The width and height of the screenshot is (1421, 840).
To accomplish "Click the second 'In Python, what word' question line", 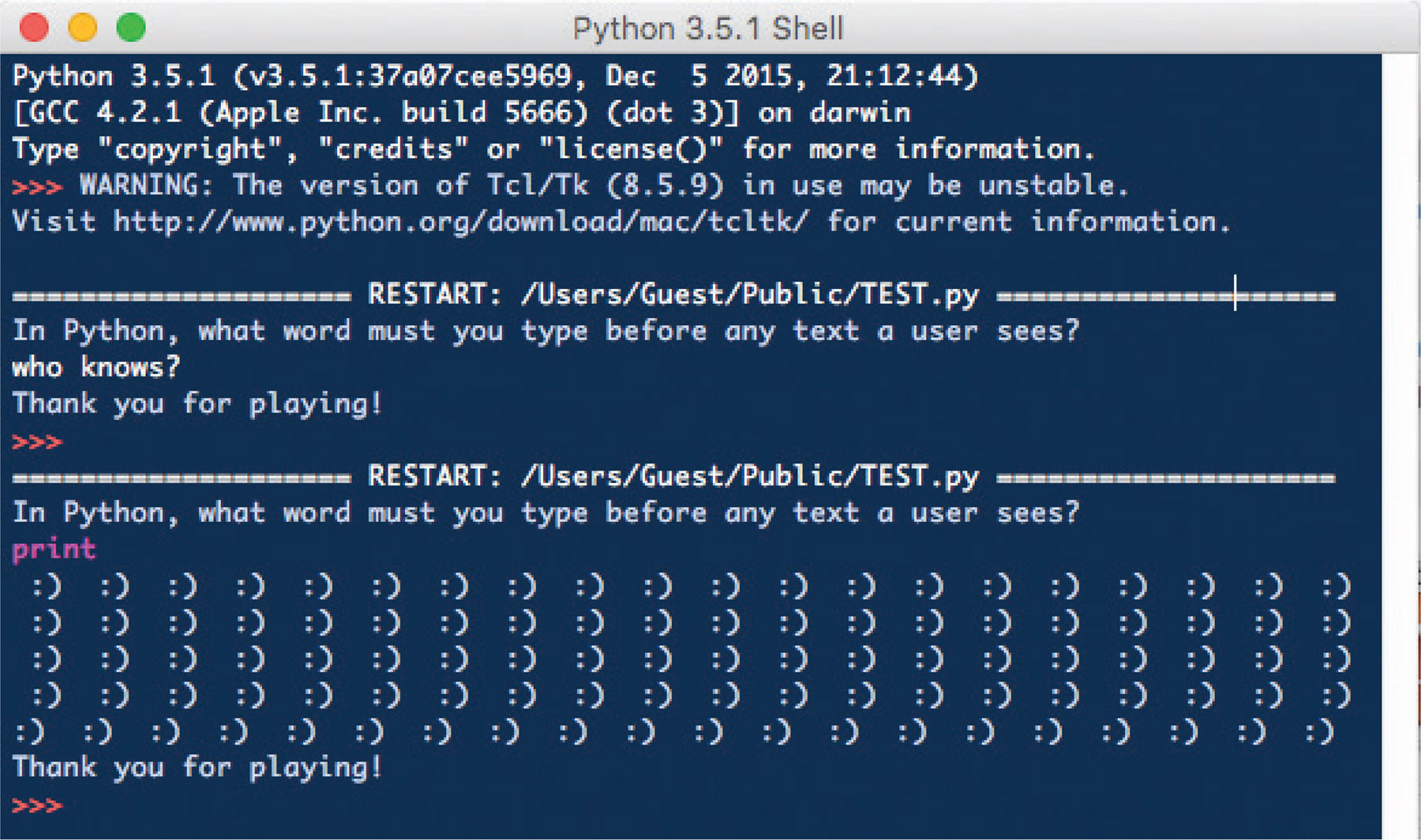I will 546,513.
